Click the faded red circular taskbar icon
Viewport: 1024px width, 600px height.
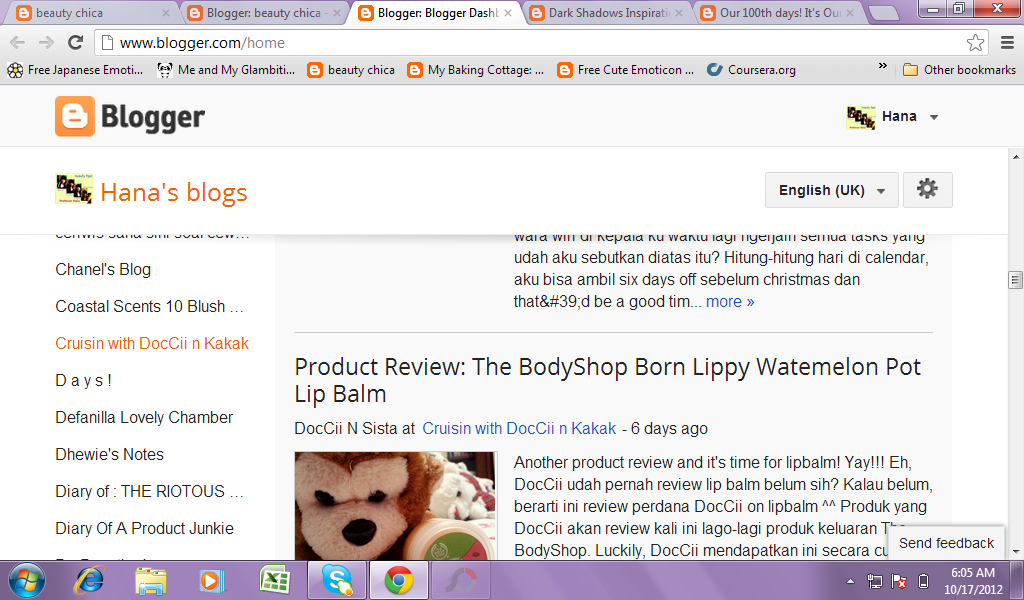coord(461,580)
